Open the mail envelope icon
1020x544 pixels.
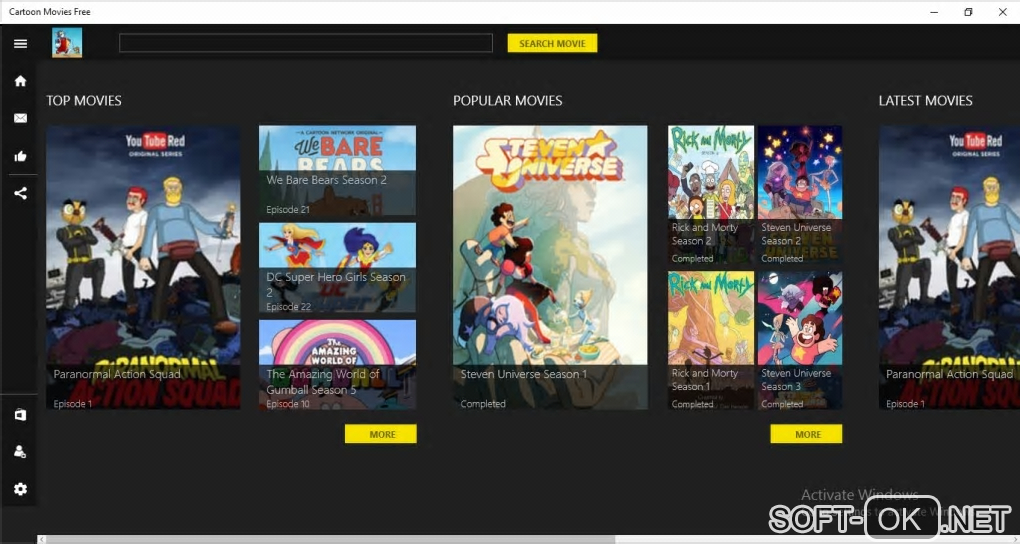20,118
